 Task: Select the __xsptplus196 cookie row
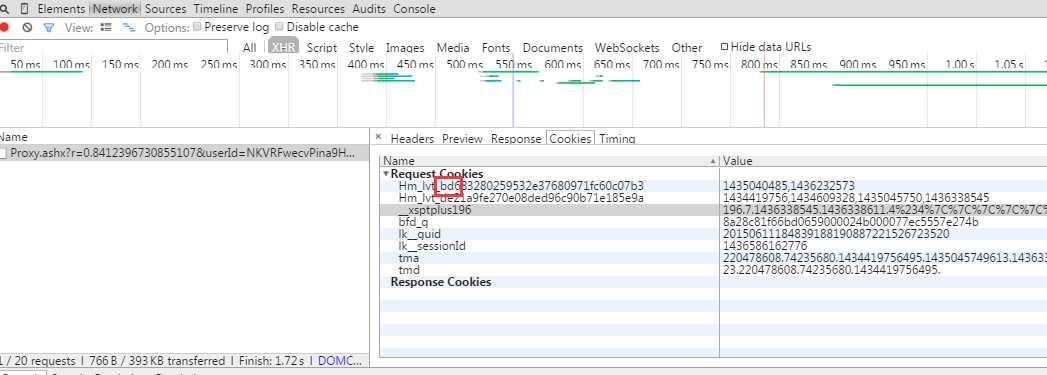tap(713, 210)
